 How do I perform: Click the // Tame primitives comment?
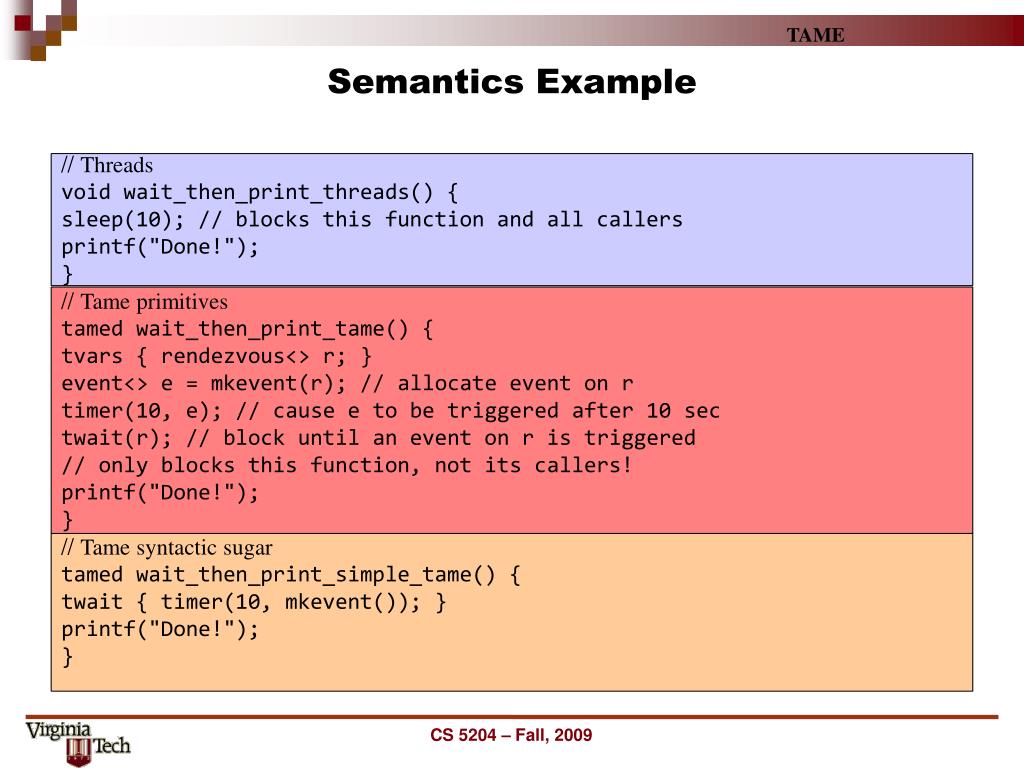144,301
